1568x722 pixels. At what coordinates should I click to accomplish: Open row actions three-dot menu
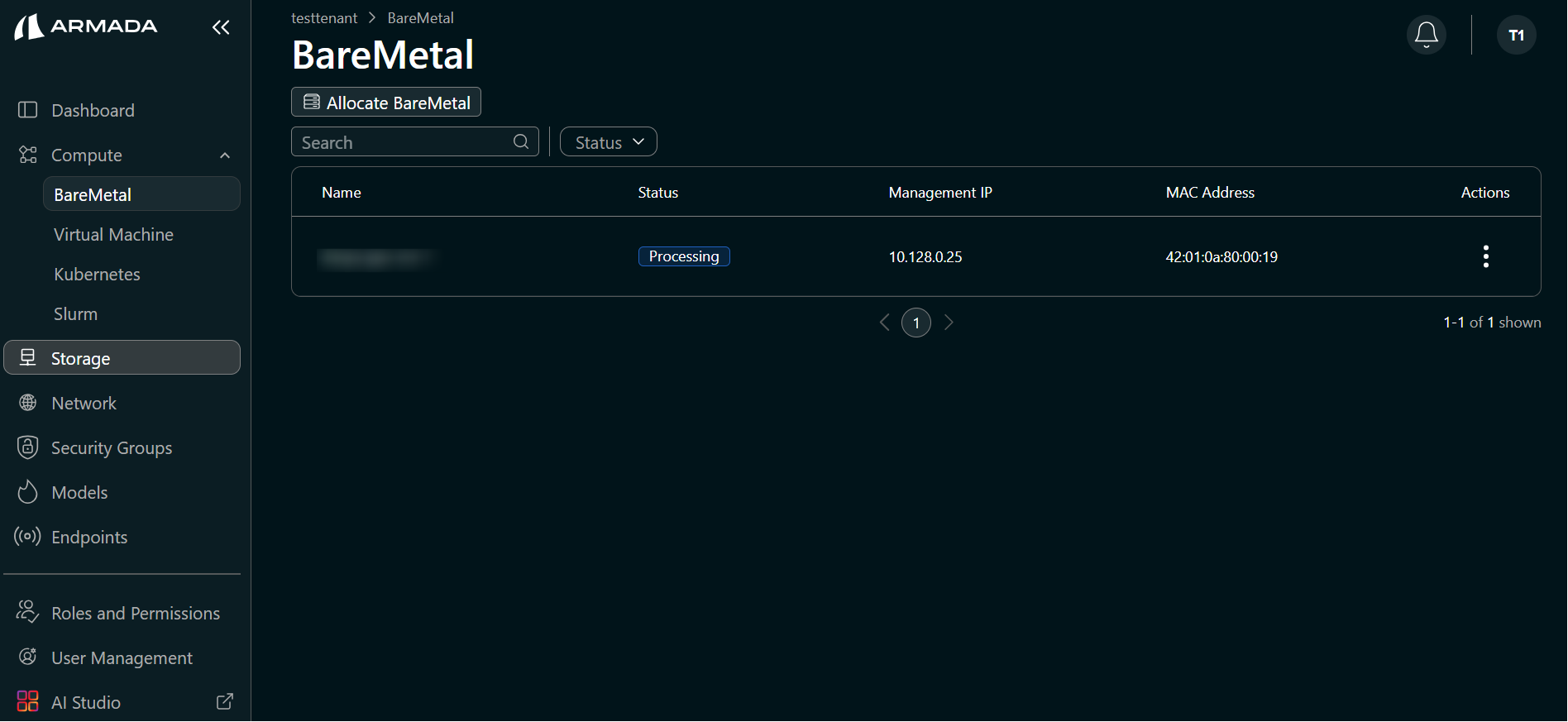click(x=1486, y=256)
